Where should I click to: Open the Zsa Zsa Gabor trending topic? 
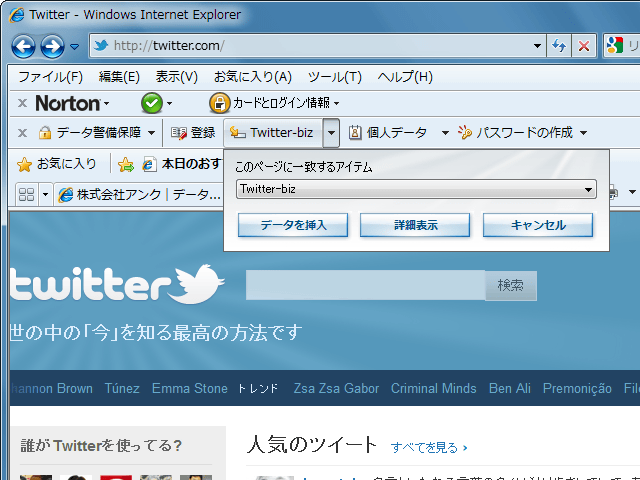336,388
